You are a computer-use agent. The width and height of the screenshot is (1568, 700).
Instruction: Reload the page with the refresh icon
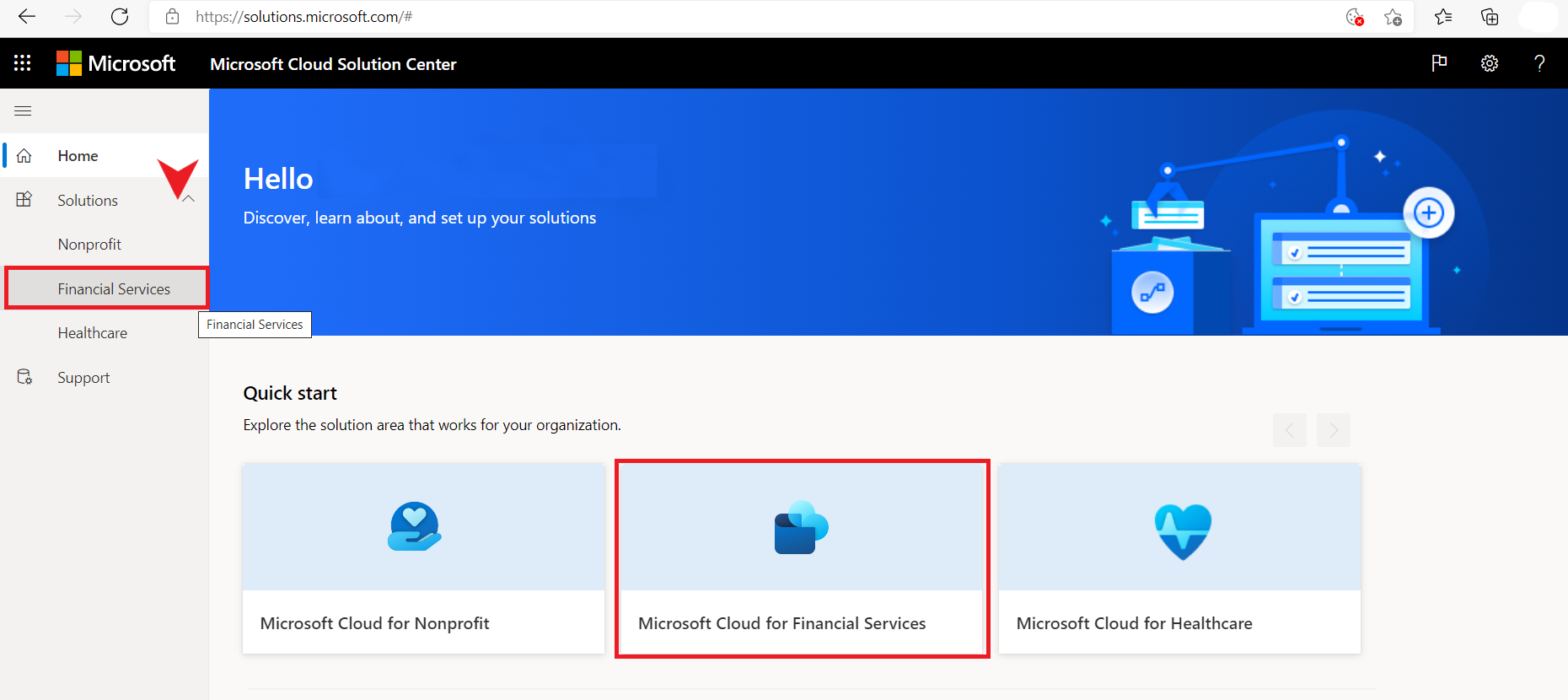(120, 16)
